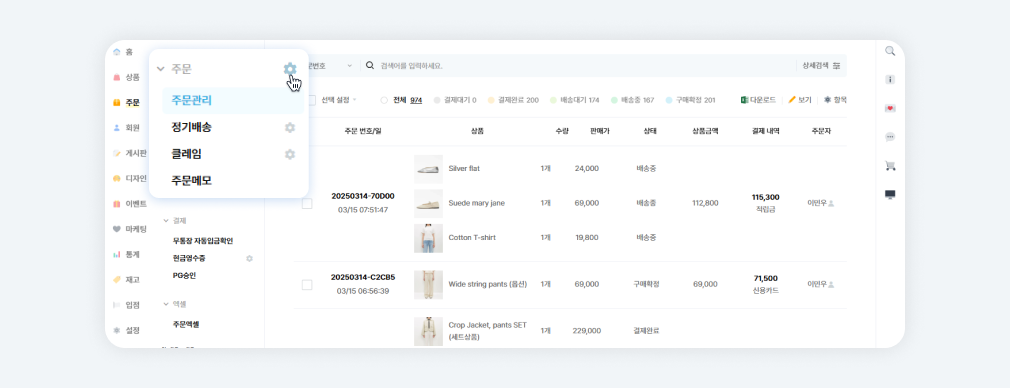This screenshot has height=388, width=1010.
Task: Open the search type dropdown
Action: 330,66
